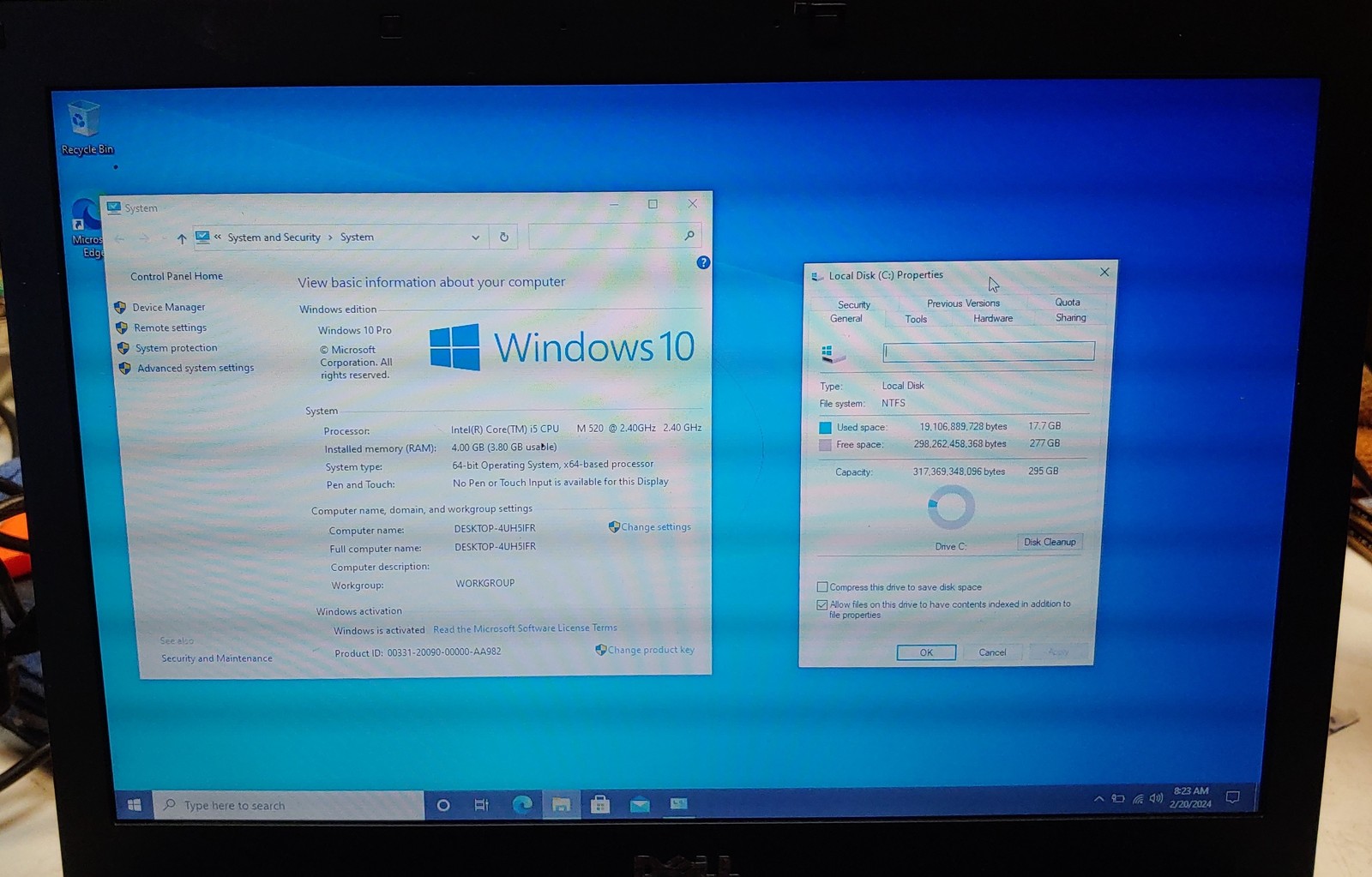
Task: Click Cancel in Local Disk Properties
Action: click(x=992, y=652)
